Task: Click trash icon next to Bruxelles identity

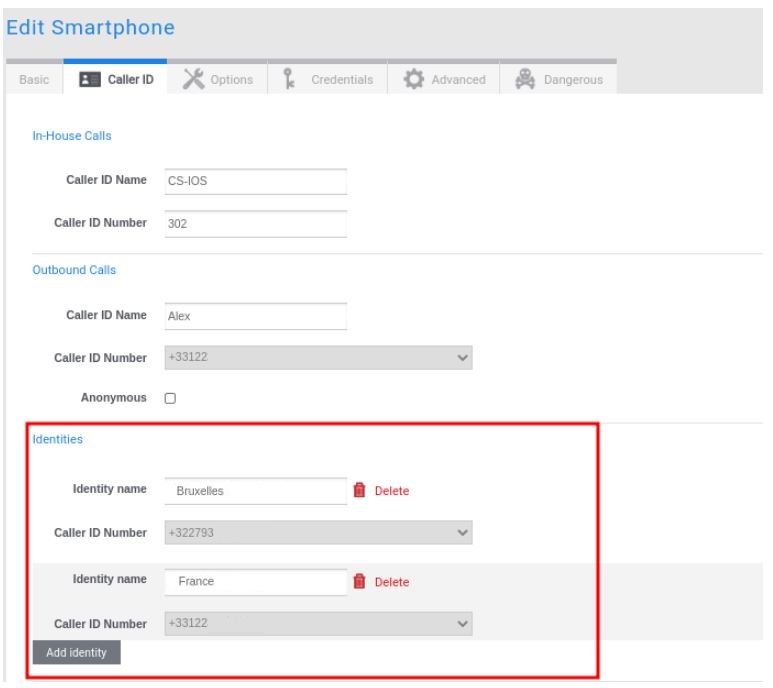Action: (359, 490)
